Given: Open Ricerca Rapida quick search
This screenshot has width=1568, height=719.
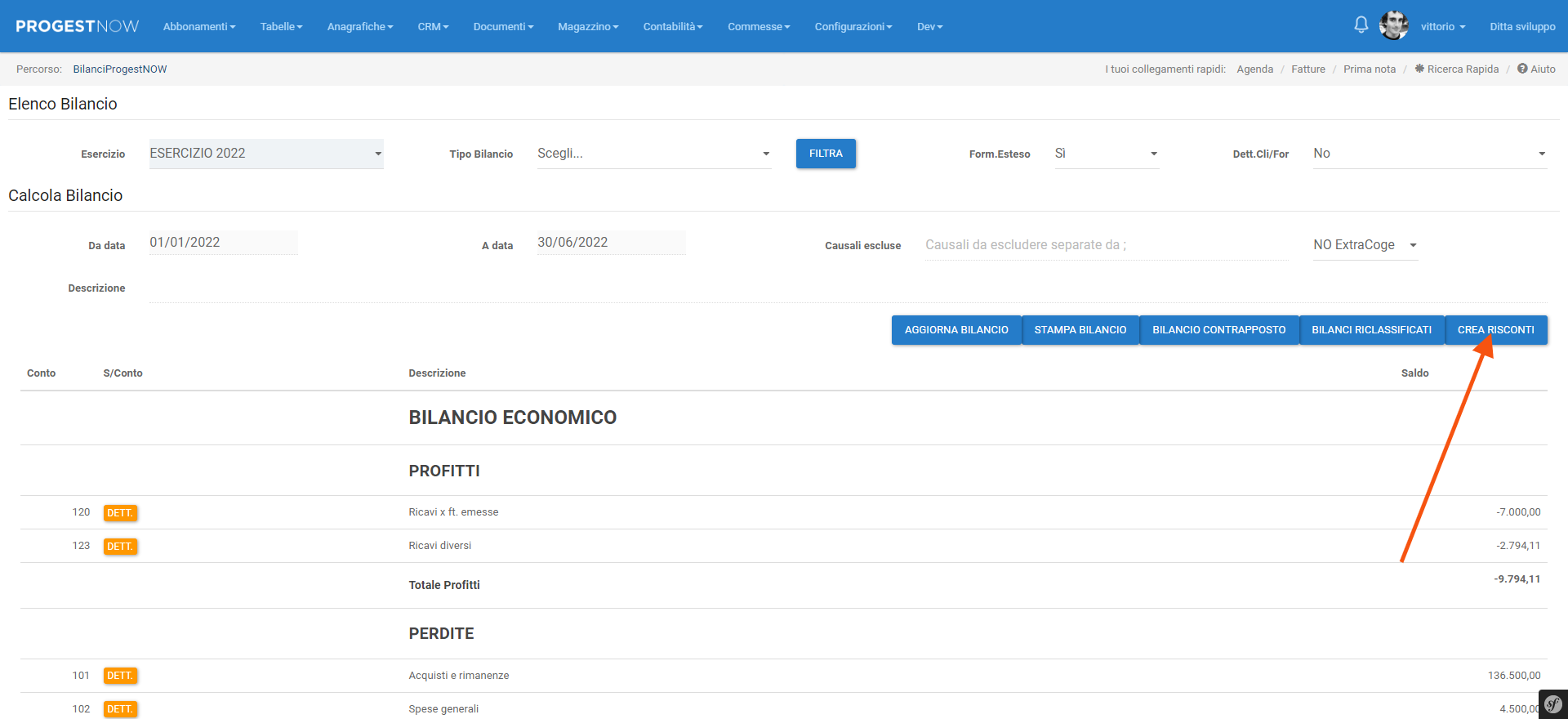Looking at the screenshot, I should [x=1457, y=69].
